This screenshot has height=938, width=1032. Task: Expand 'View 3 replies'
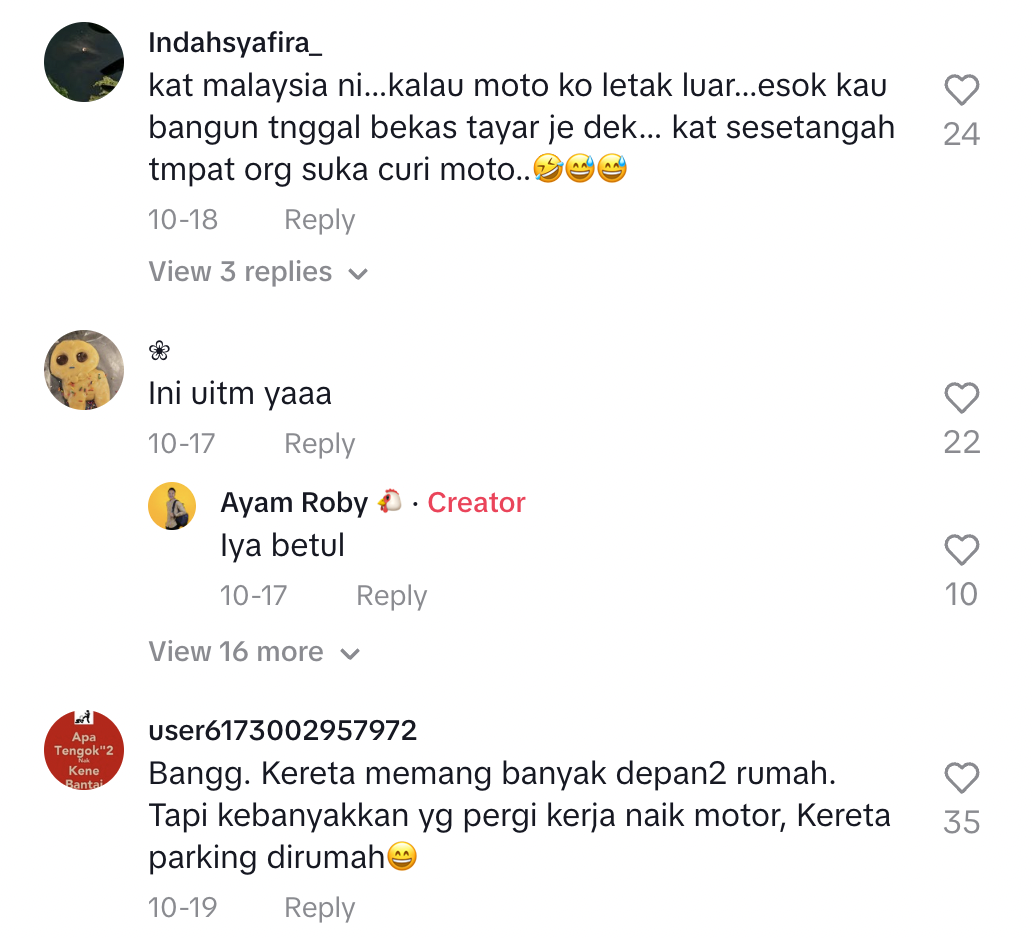[258, 272]
